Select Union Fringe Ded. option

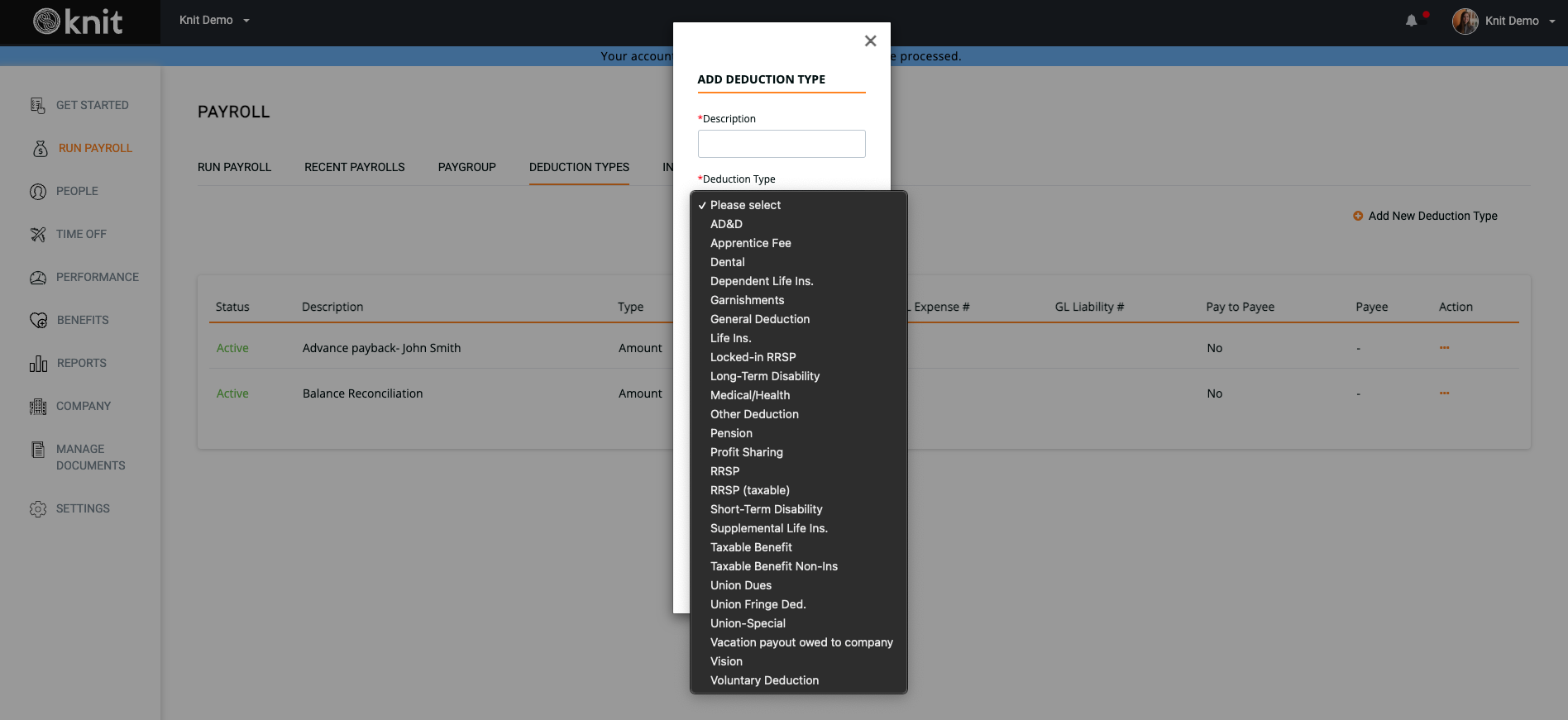tap(799, 604)
